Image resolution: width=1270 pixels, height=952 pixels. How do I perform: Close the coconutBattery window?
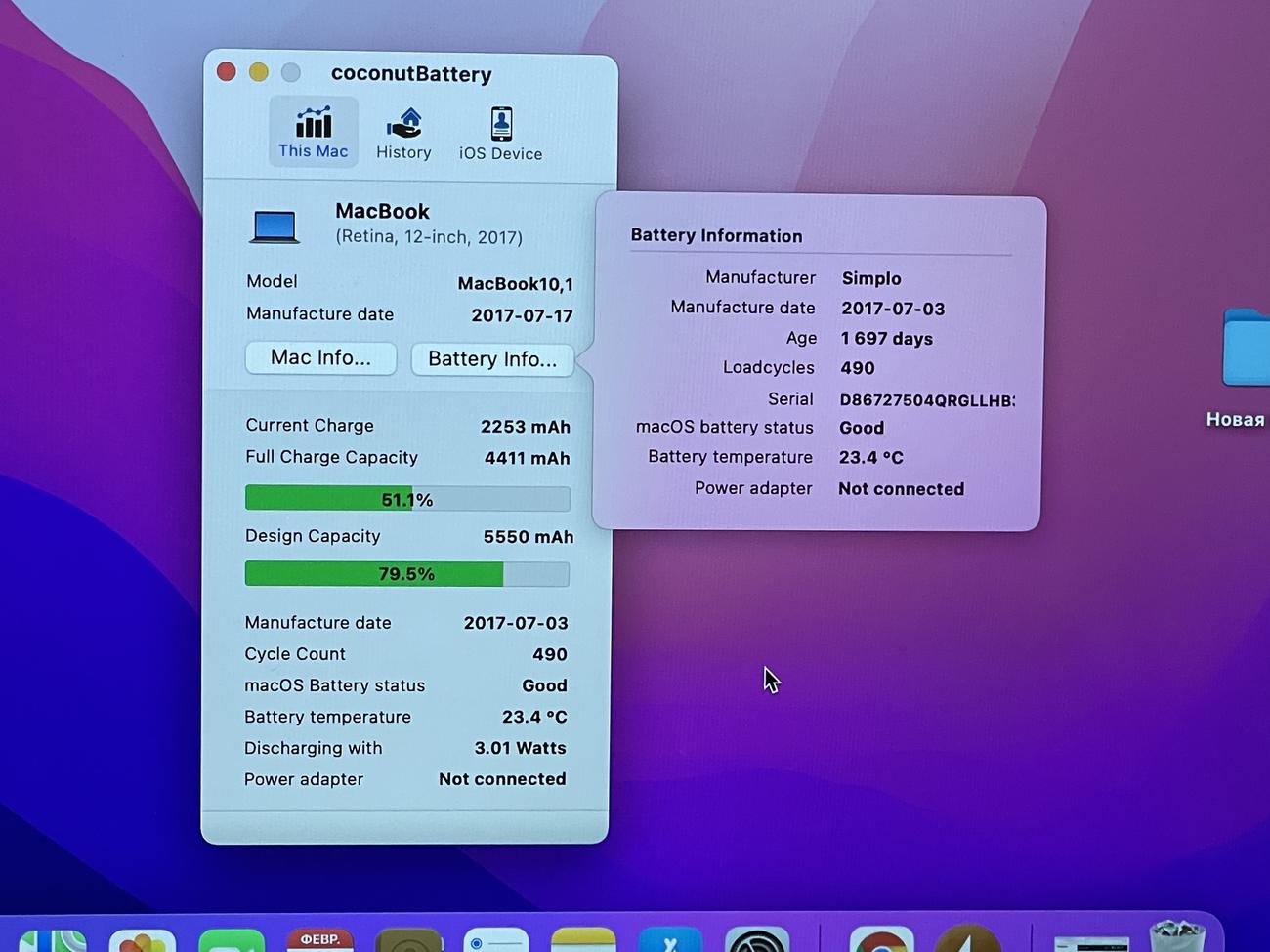227,72
